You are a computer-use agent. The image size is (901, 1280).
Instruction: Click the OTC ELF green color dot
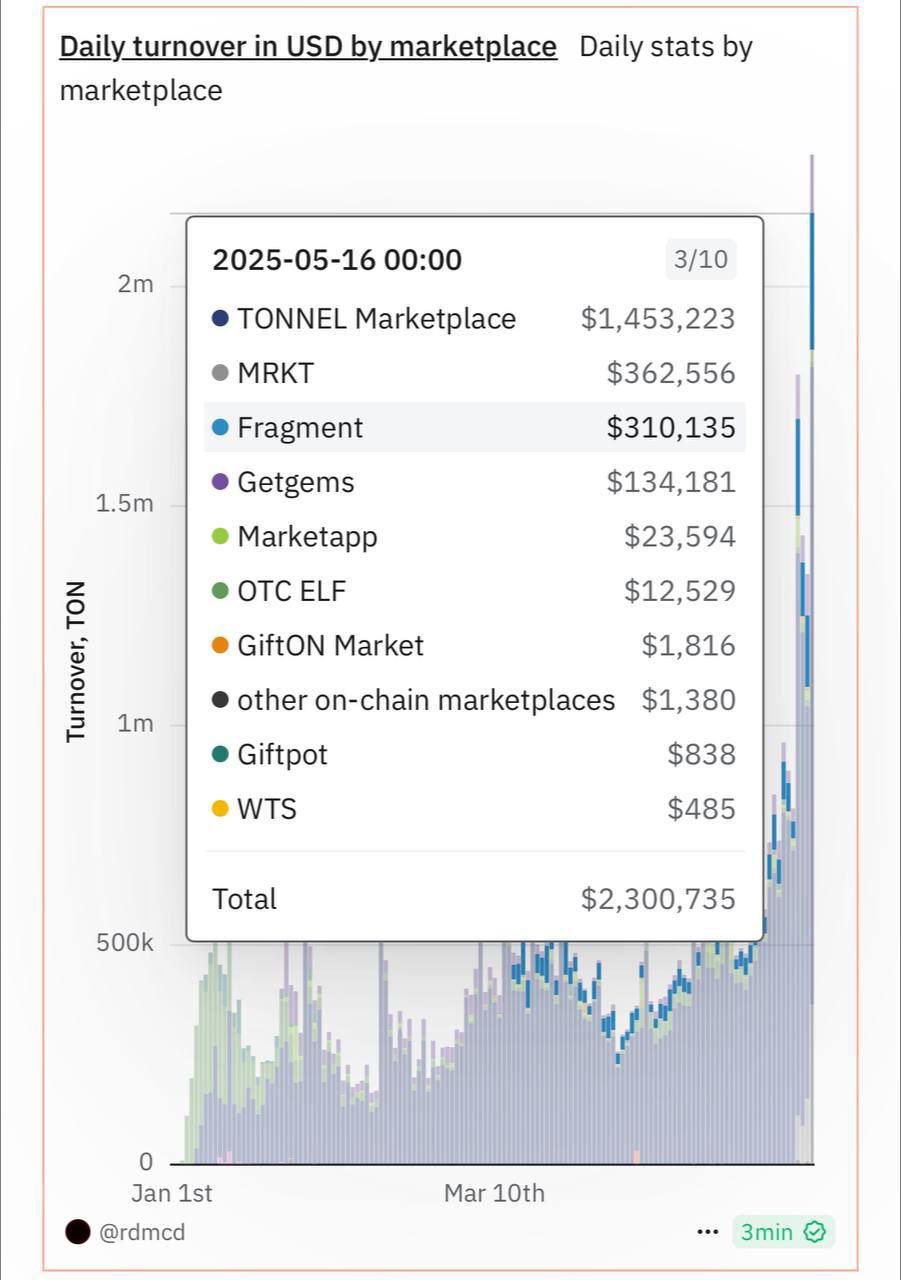point(221,591)
